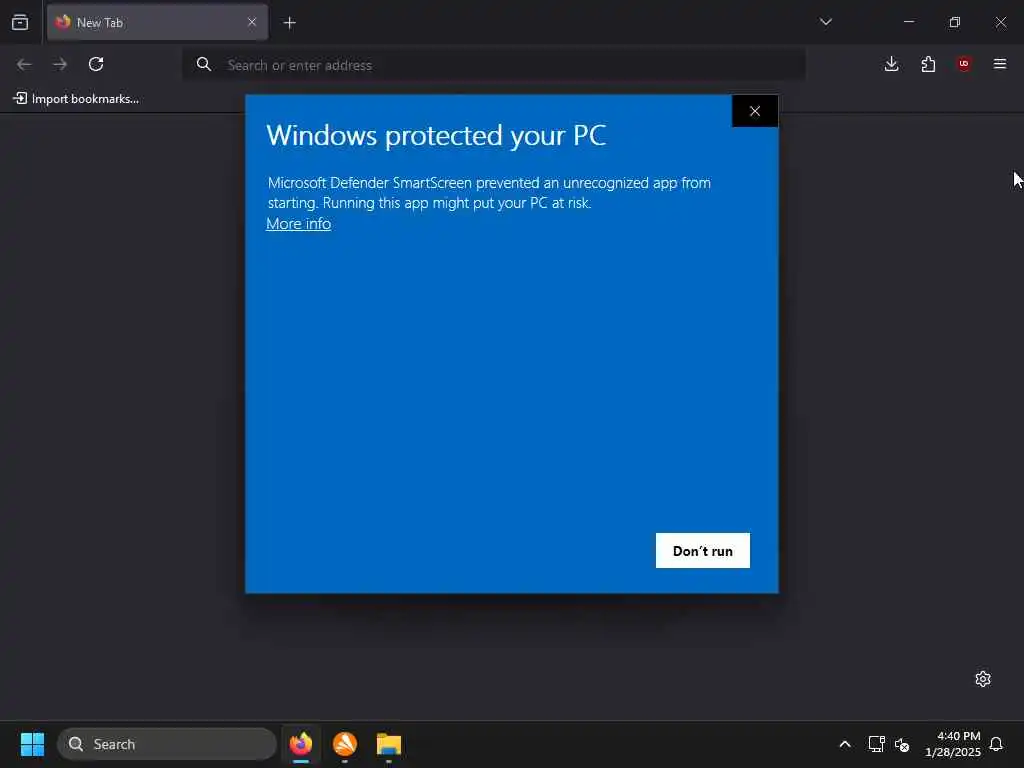Image resolution: width=1024 pixels, height=768 pixels.
Task: Restore down the Firefox window
Action: pos(955,22)
